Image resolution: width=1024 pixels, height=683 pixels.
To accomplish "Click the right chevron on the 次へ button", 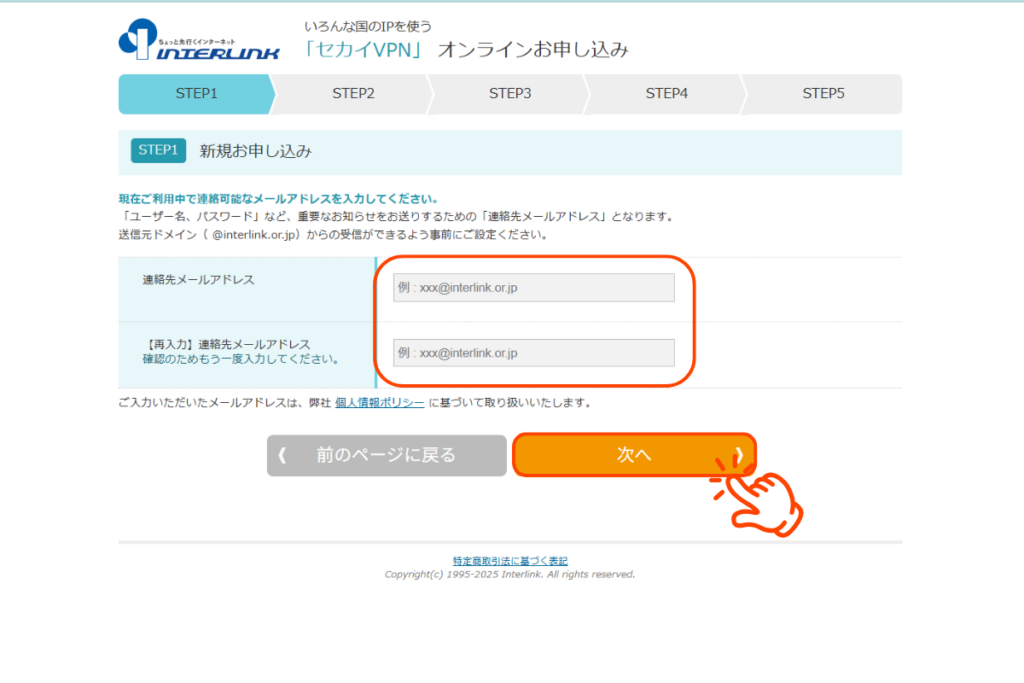I will (738, 455).
